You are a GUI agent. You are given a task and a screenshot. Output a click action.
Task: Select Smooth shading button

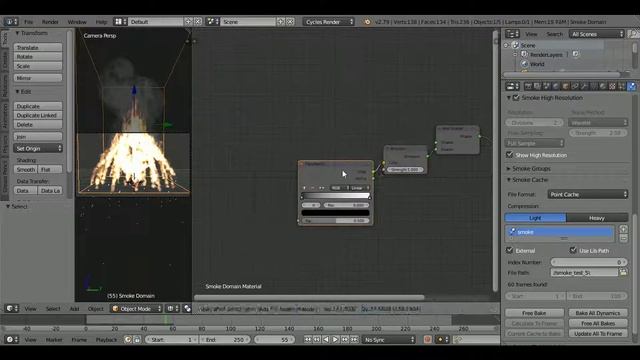coord(26,169)
